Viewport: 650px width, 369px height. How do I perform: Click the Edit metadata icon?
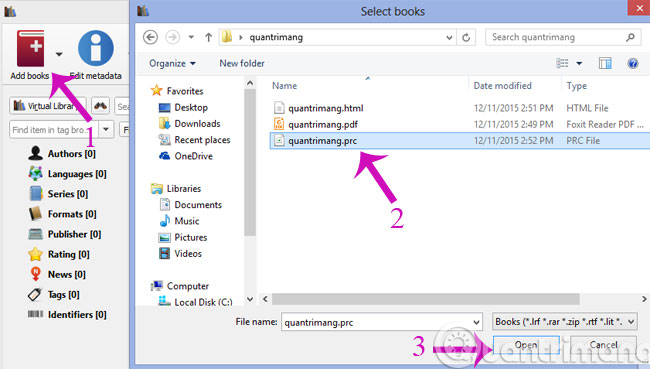(x=96, y=49)
